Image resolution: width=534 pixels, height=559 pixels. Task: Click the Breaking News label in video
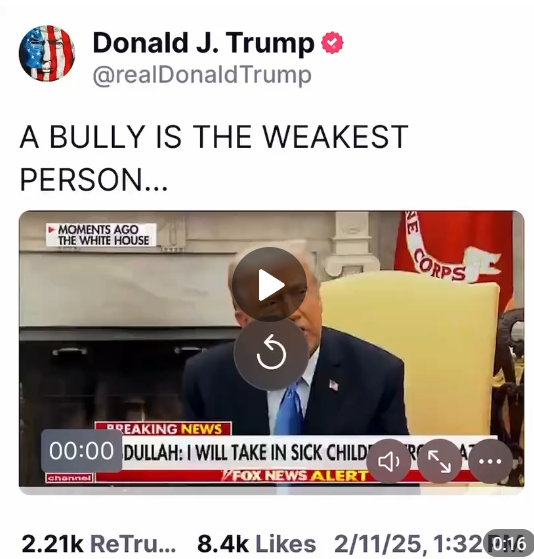[x=163, y=428]
